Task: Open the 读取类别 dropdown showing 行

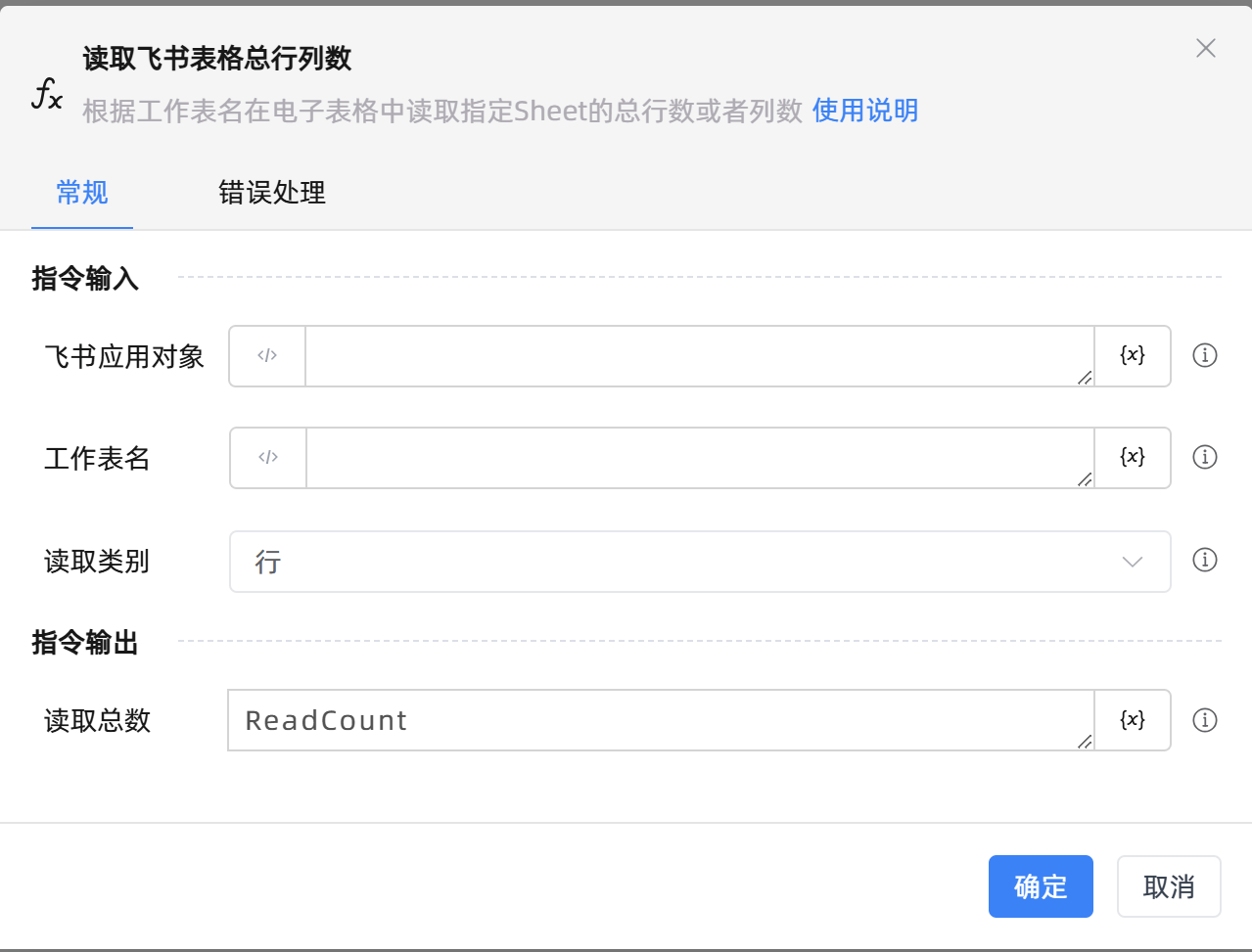Action: point(700,562)
